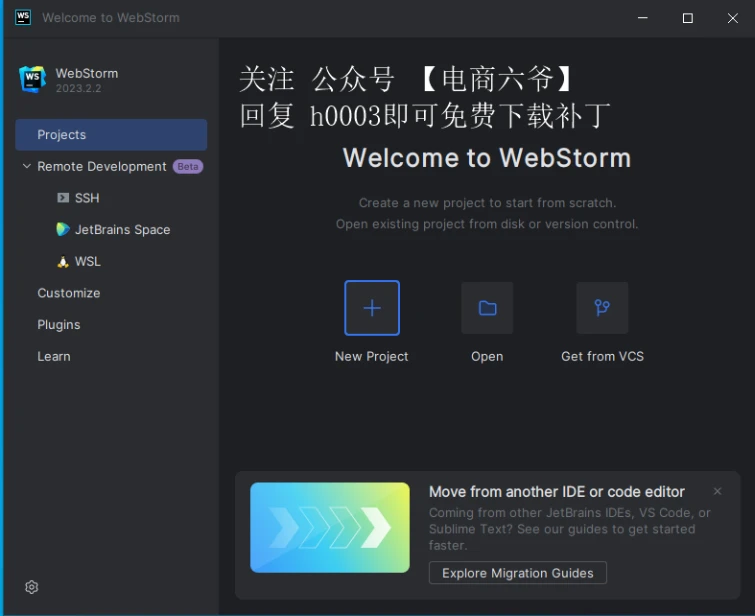Click the Open folder icon
Screen dimensions: 755x616
[x=487, y=308]
